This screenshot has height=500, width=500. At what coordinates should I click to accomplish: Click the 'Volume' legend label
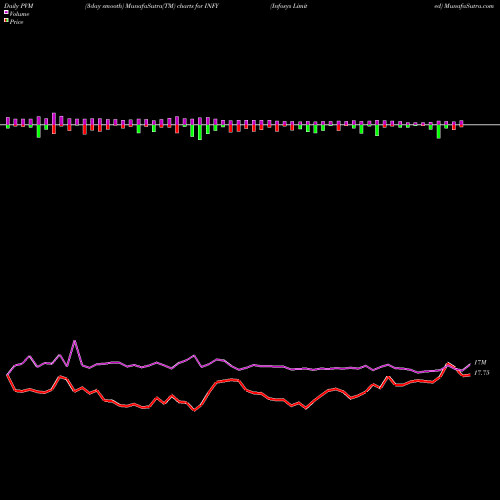click(x=19, y=14)
